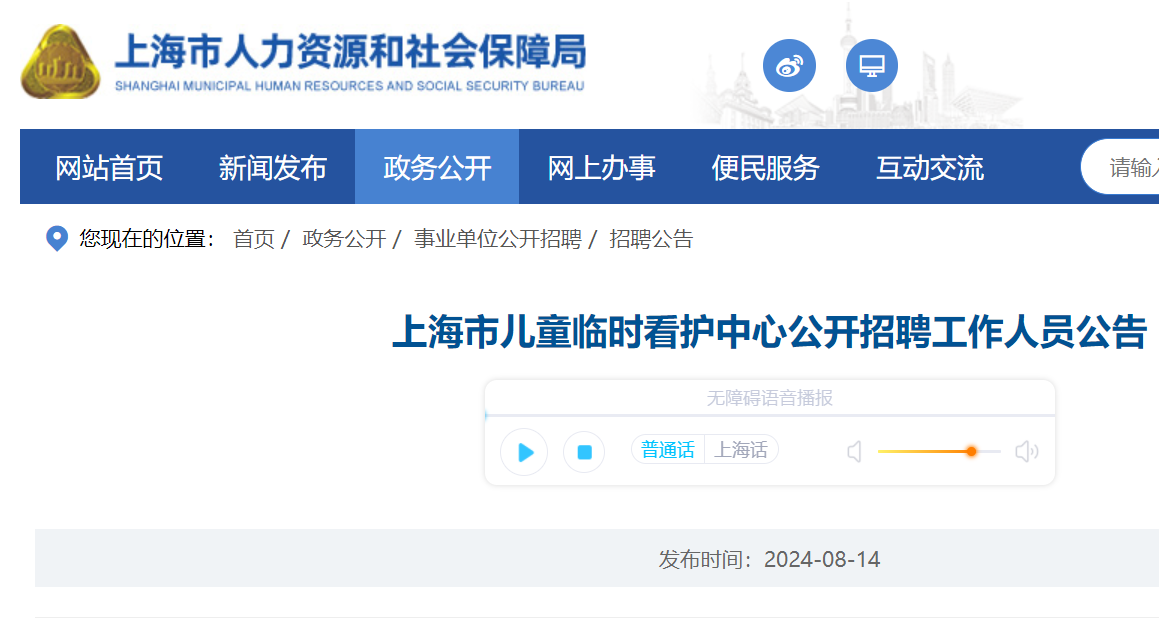Image resolution: width=1159 pixels, height=639 pixels.
Task: Click the search input field in navbar
Action: (x=1120, y=167)
